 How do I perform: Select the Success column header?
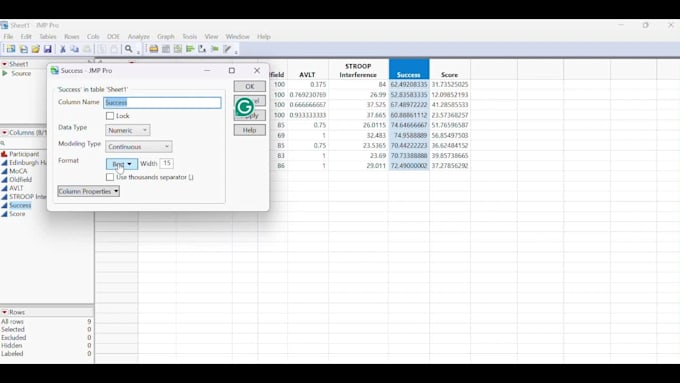(409, 70)
